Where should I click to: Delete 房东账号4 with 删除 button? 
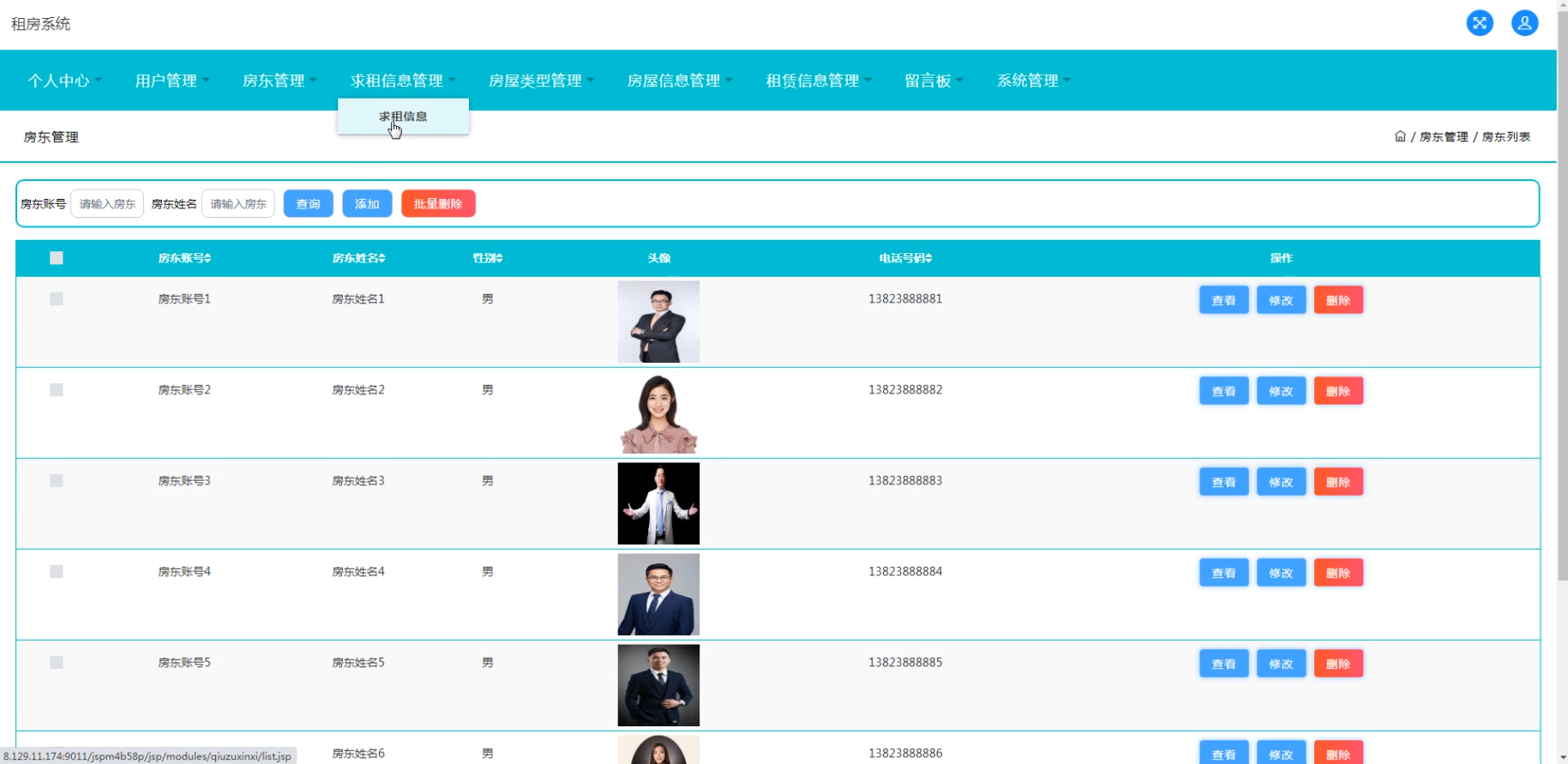1338,573
